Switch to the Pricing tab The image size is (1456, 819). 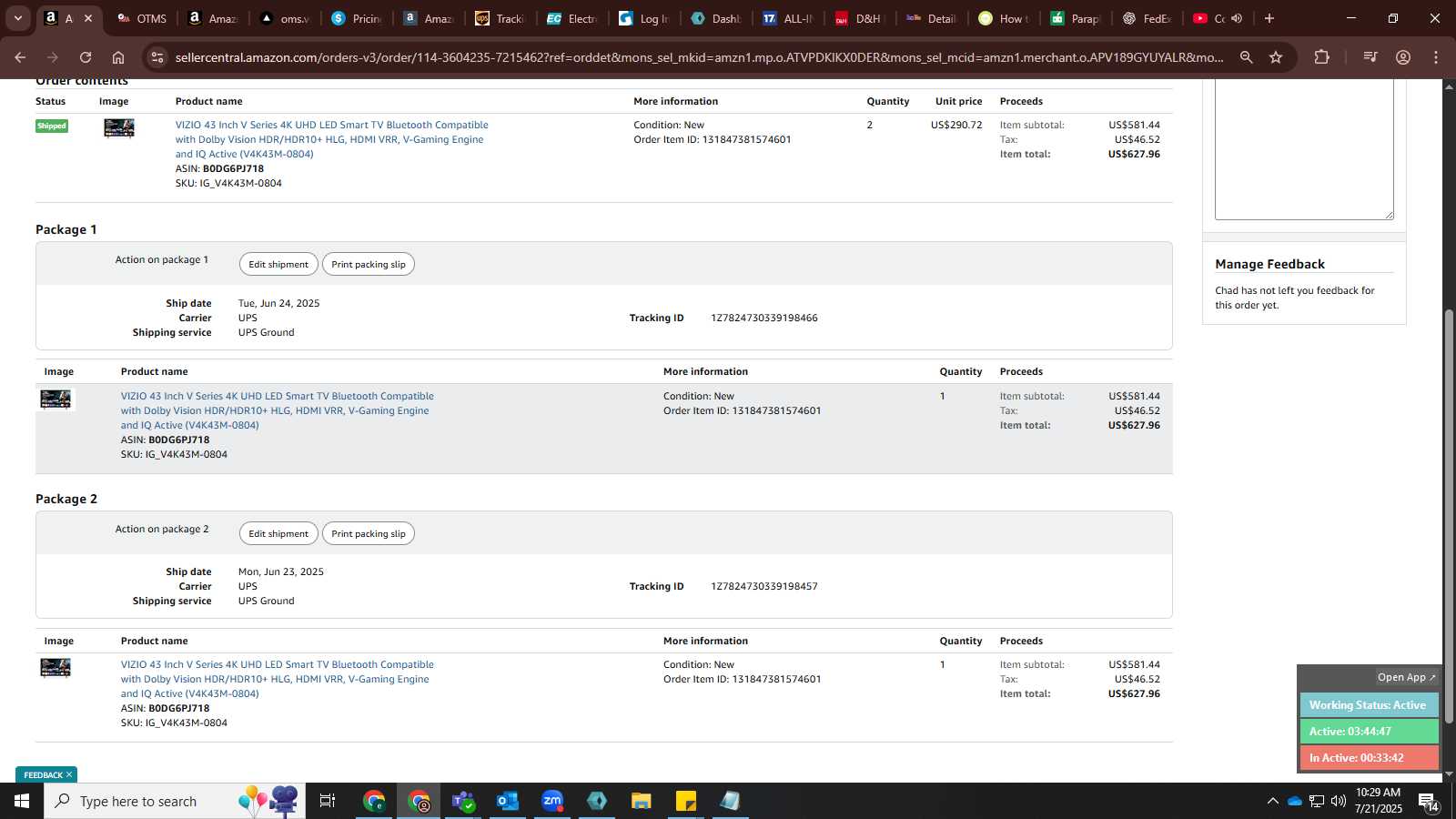(x=357, y=18)
